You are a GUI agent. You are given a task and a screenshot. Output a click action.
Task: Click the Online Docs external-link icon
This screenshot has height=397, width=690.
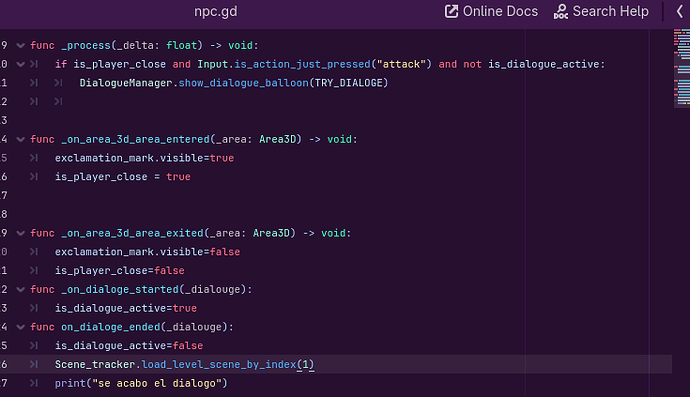click(x=451, y=11)
